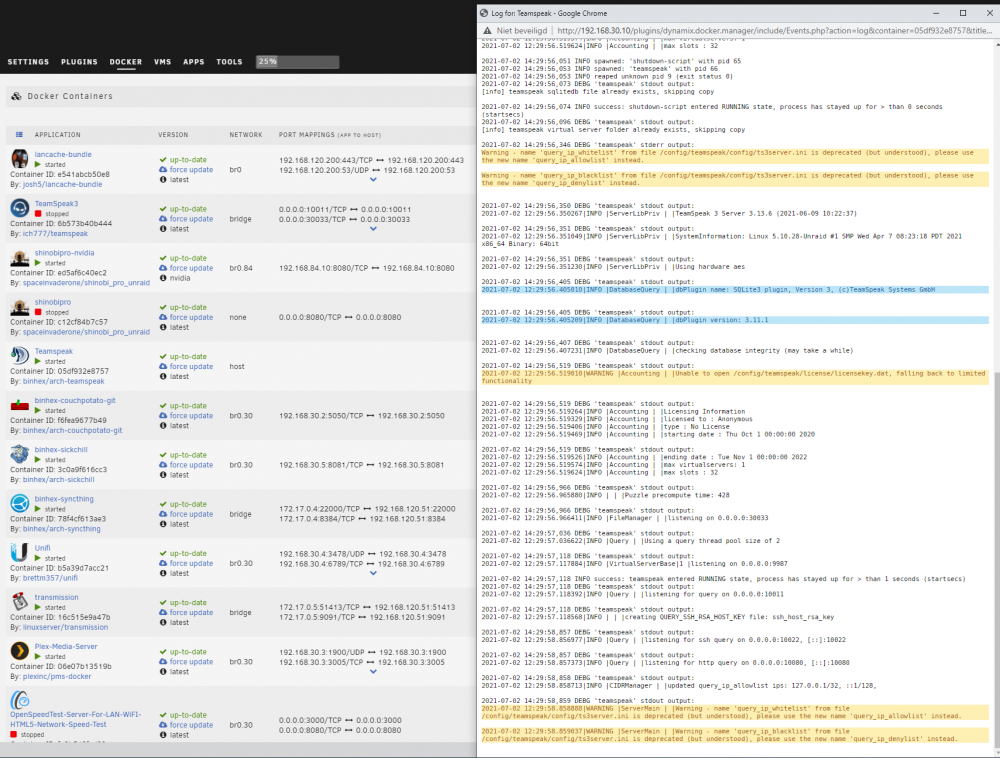Image resolution: width=1000 pixels, height=758 pixels.
Task: Click the TeamSpeak3 container icon
Action: 20,207
